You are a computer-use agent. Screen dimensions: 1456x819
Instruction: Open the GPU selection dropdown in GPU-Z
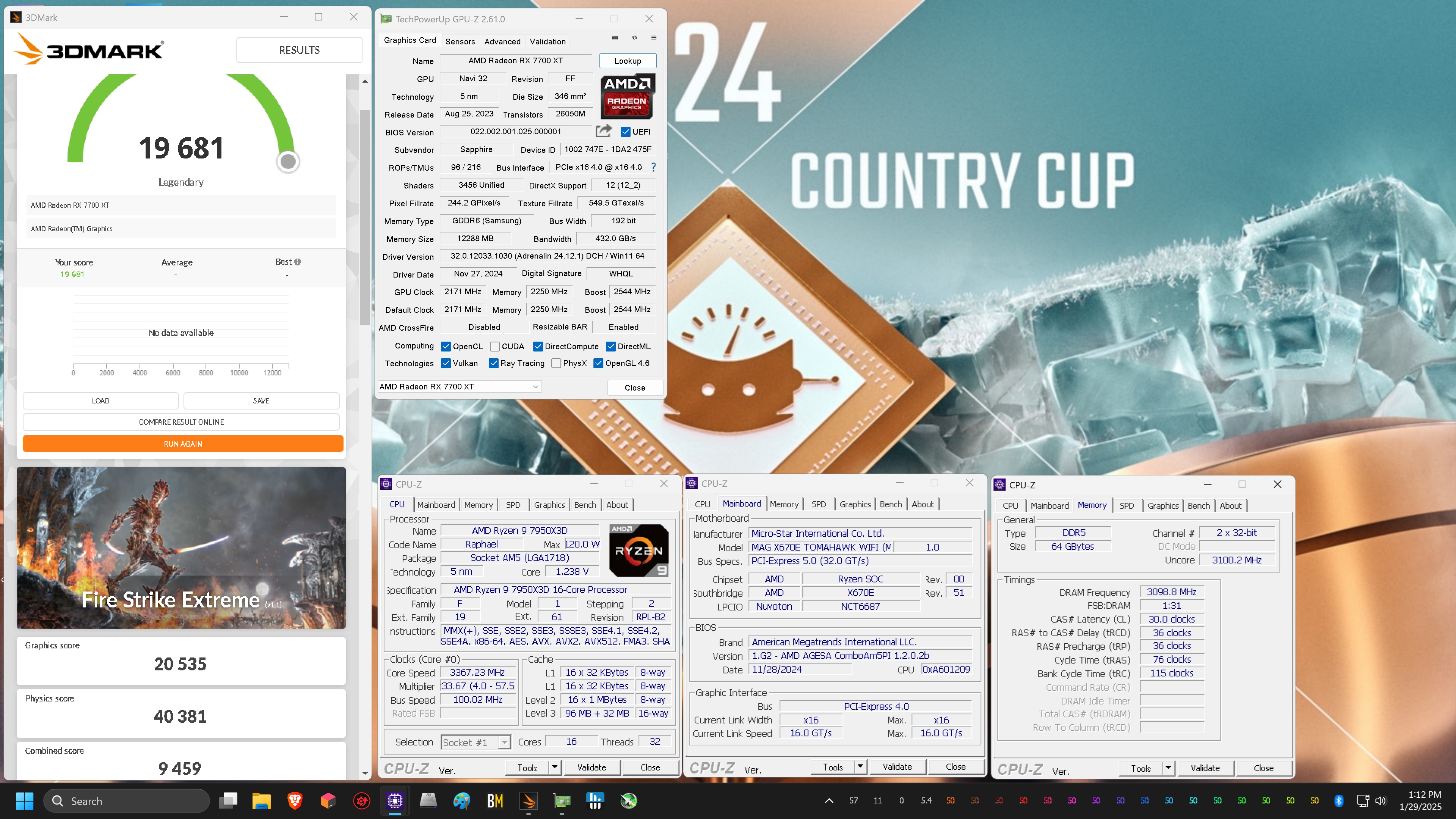pyautogui.click(x=460, y=387)
